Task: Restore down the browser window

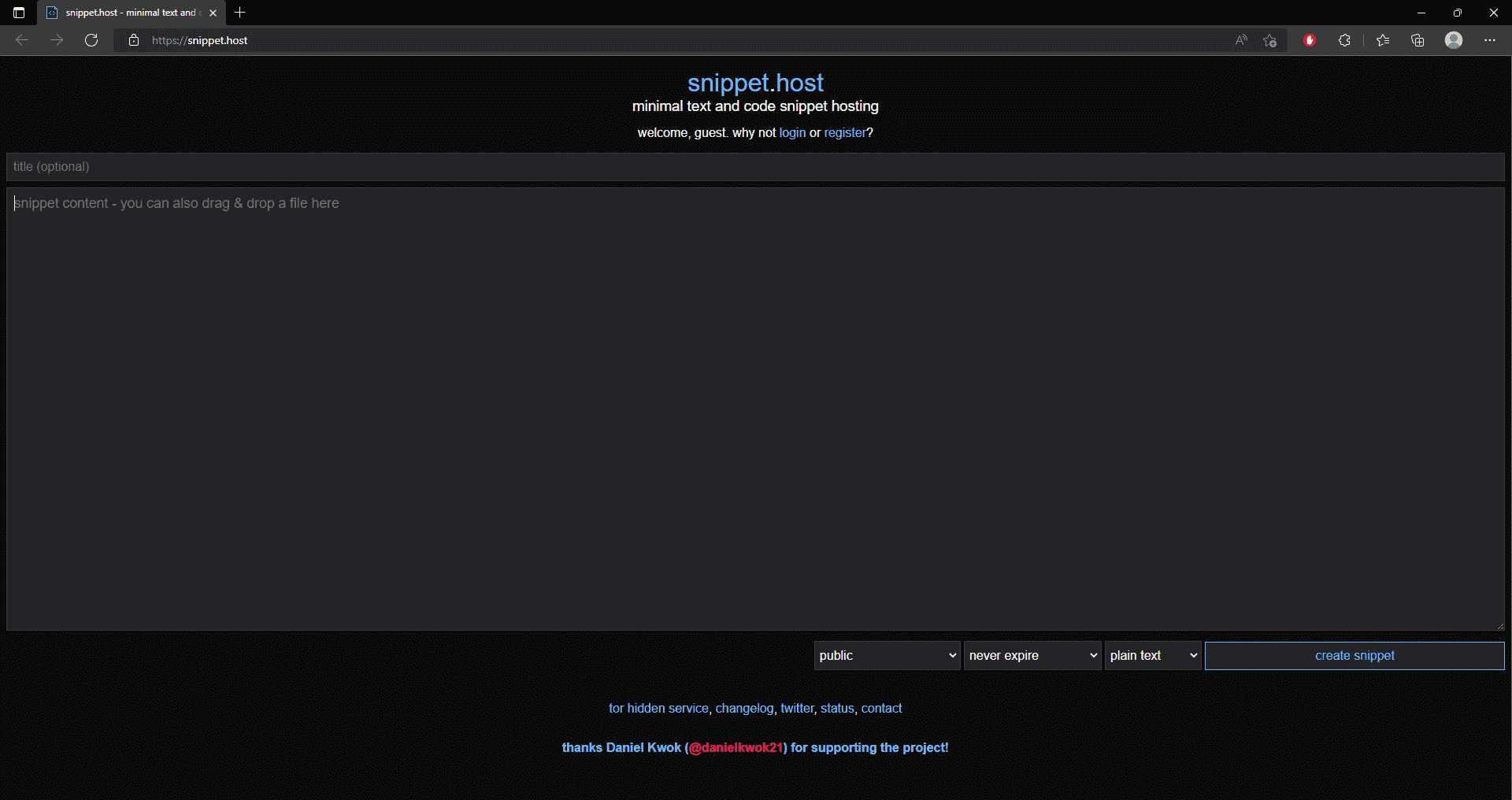Action: tap(1458, 13)
